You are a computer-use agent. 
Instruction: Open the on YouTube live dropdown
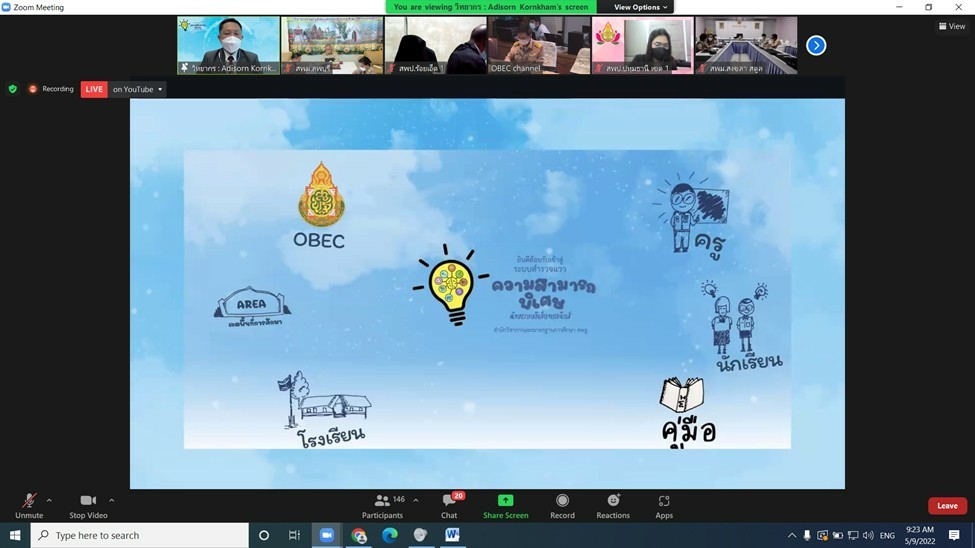pyautogui.click(x=137, y=89)
